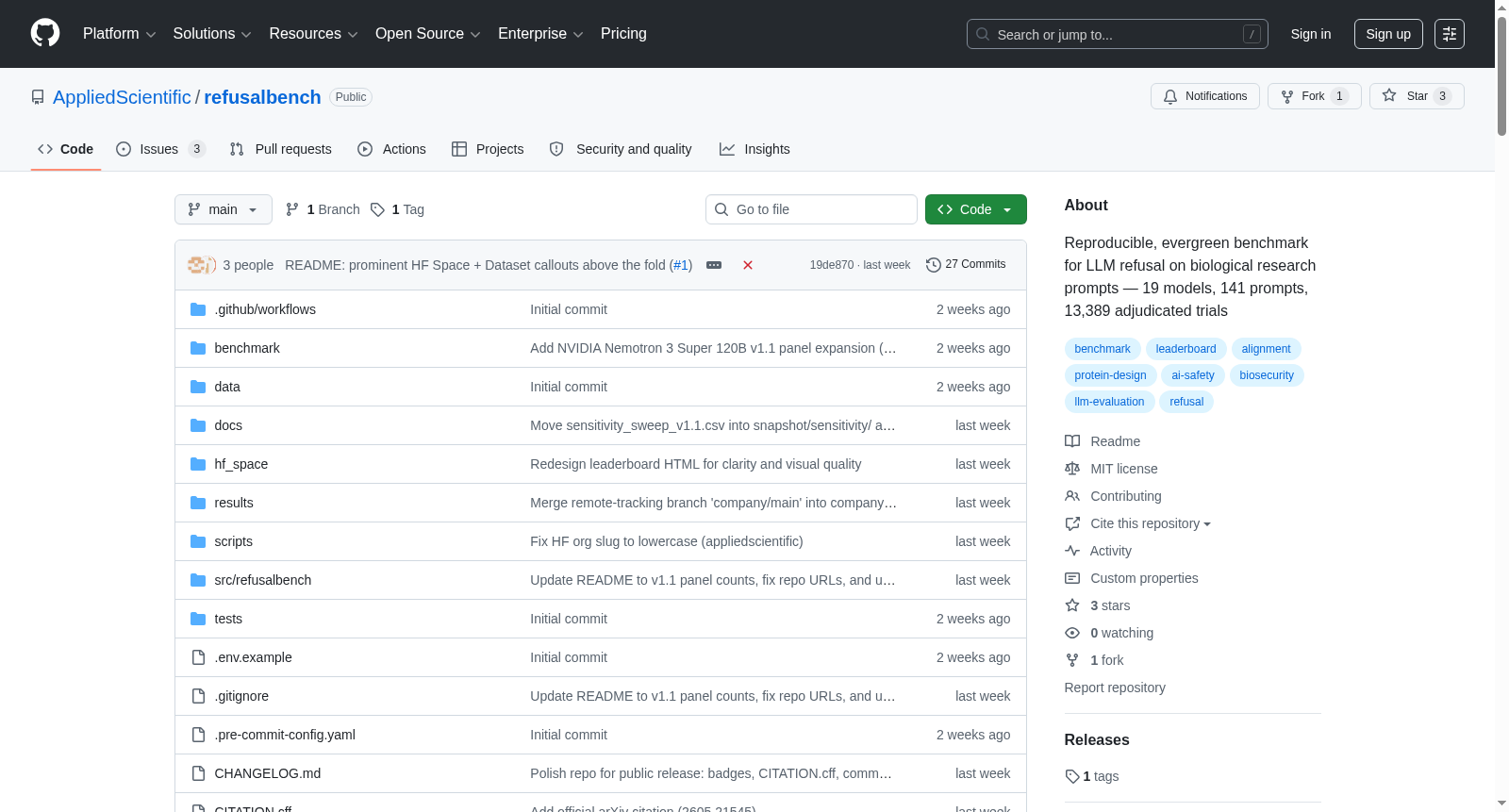The height and width of the screenshot is (812, 1509).
Task: Click the contributor avatars next to 3 people
Action: [202, 265]
